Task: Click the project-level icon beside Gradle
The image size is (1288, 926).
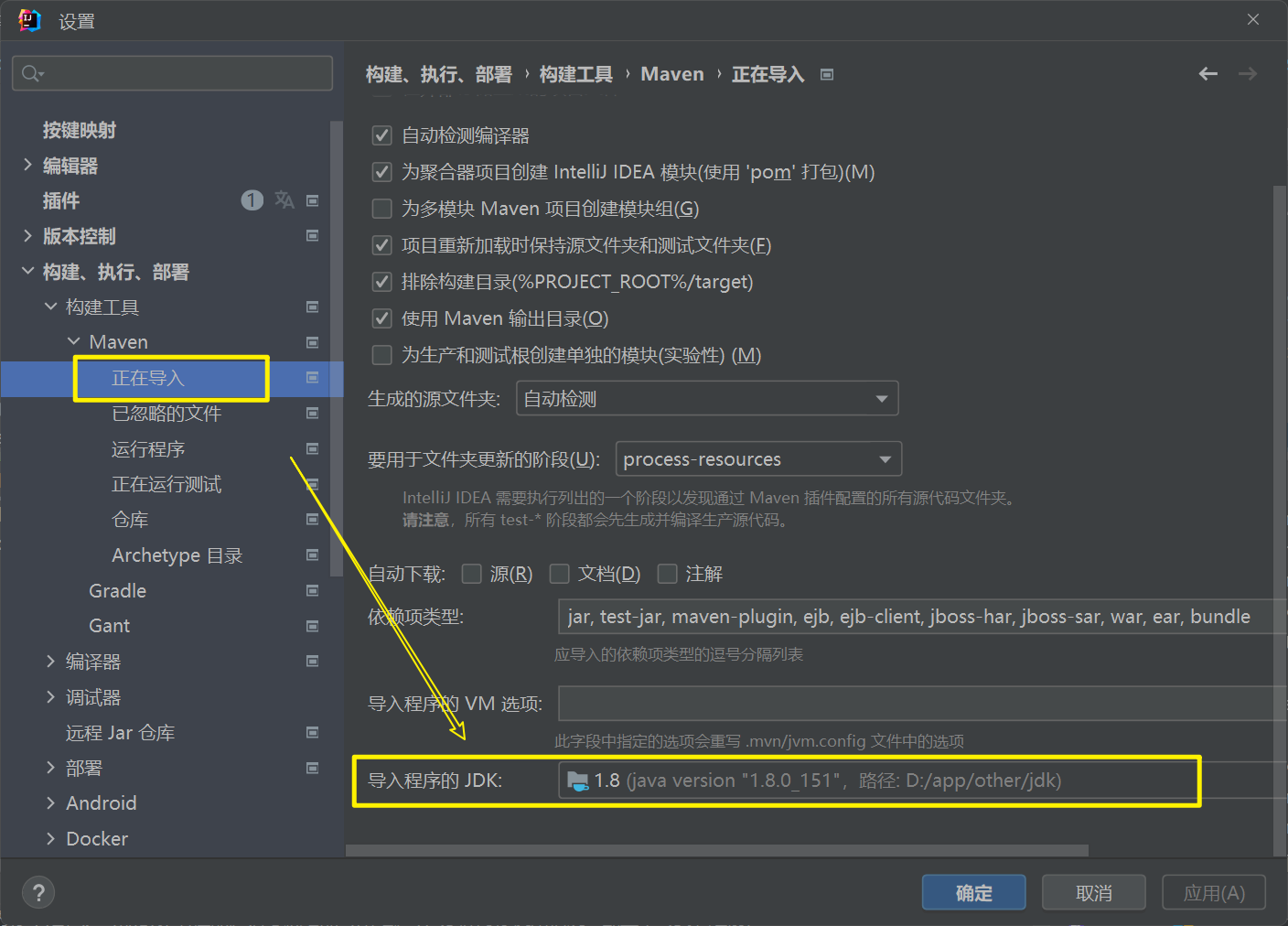Action: pyautogui.click(x=312, y=591)
